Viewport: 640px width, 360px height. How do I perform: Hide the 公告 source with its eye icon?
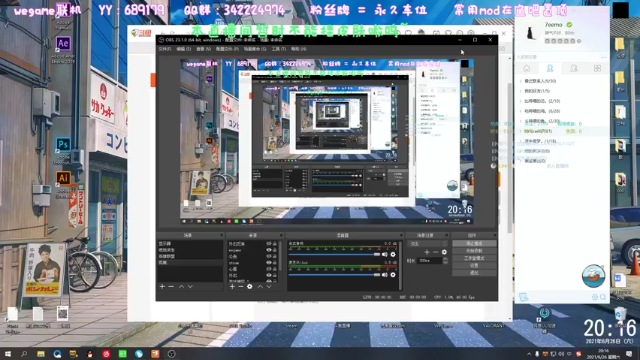click(x=269, y=256)
